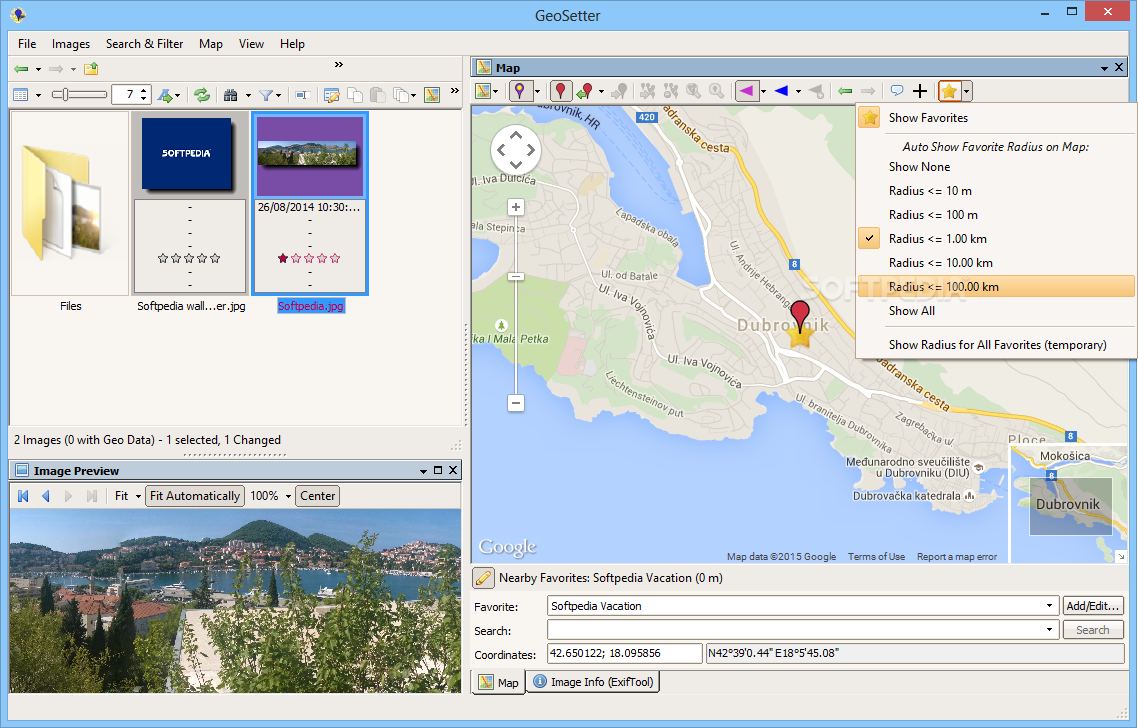Click the sort order icon
Image resolution: width=1138 pixels, height=728 pixels.
point(165,95)
